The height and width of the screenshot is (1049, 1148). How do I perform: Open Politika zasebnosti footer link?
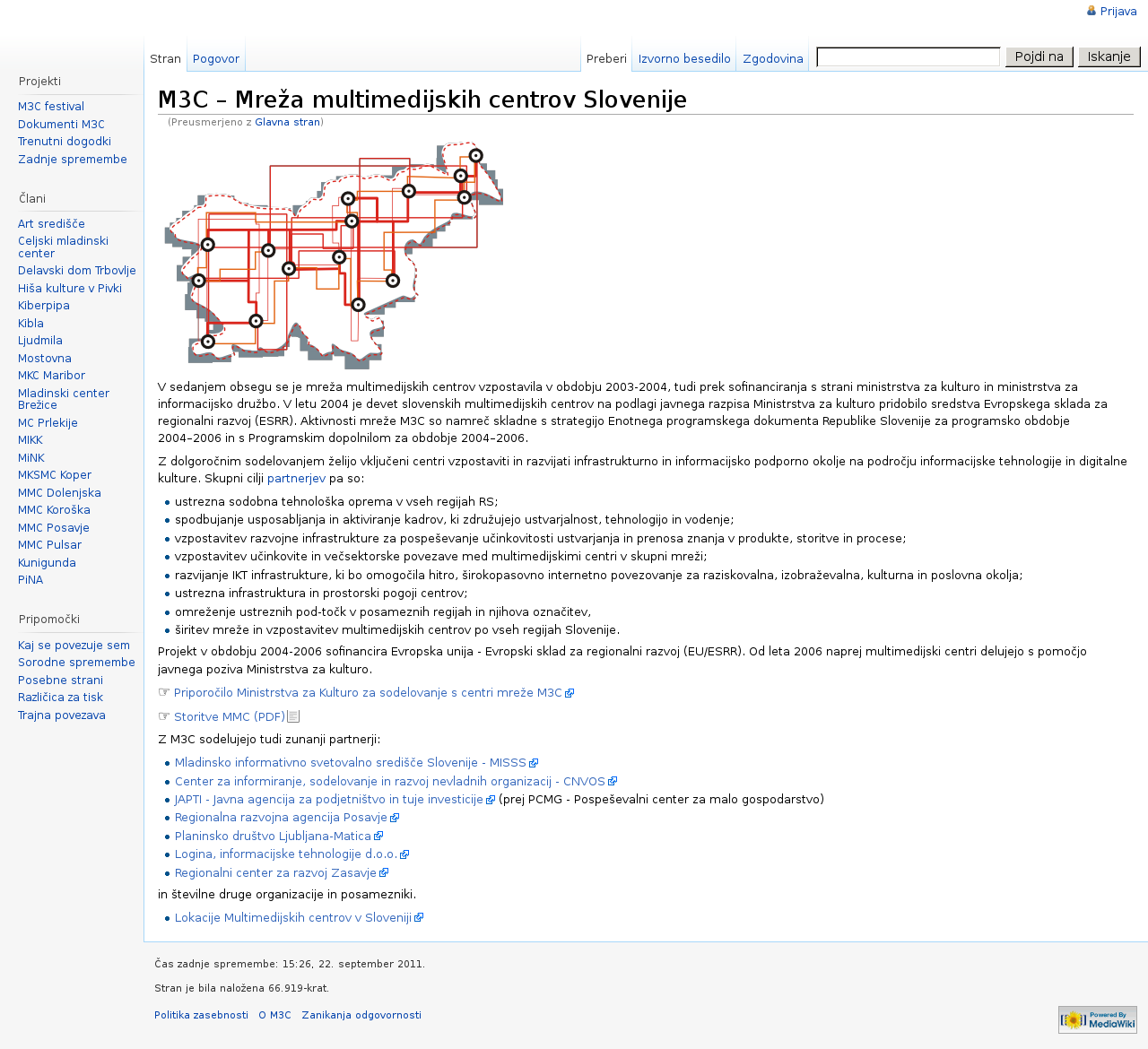(201, 1016)
